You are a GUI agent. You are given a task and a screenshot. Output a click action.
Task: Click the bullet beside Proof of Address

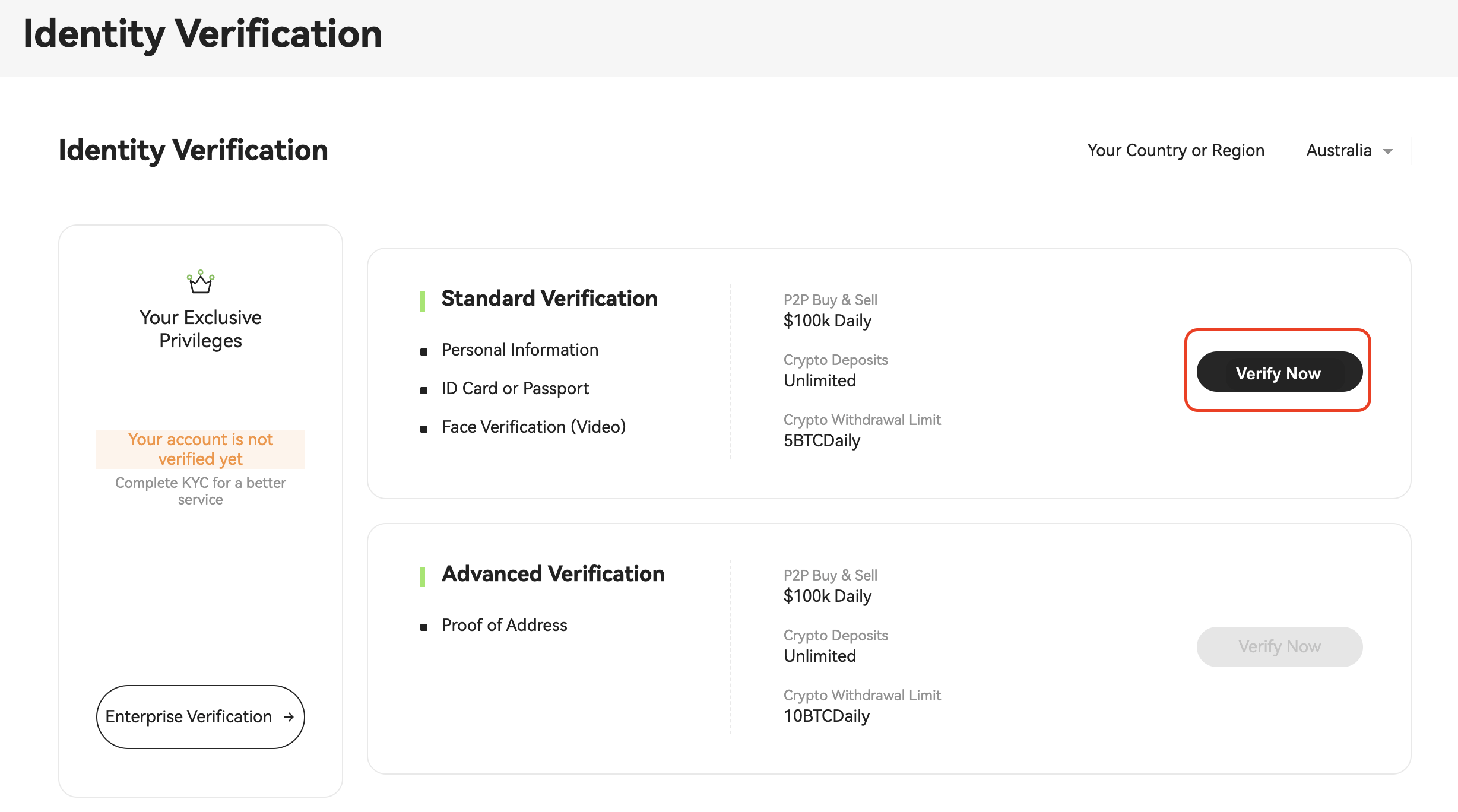tap(424, 627)
